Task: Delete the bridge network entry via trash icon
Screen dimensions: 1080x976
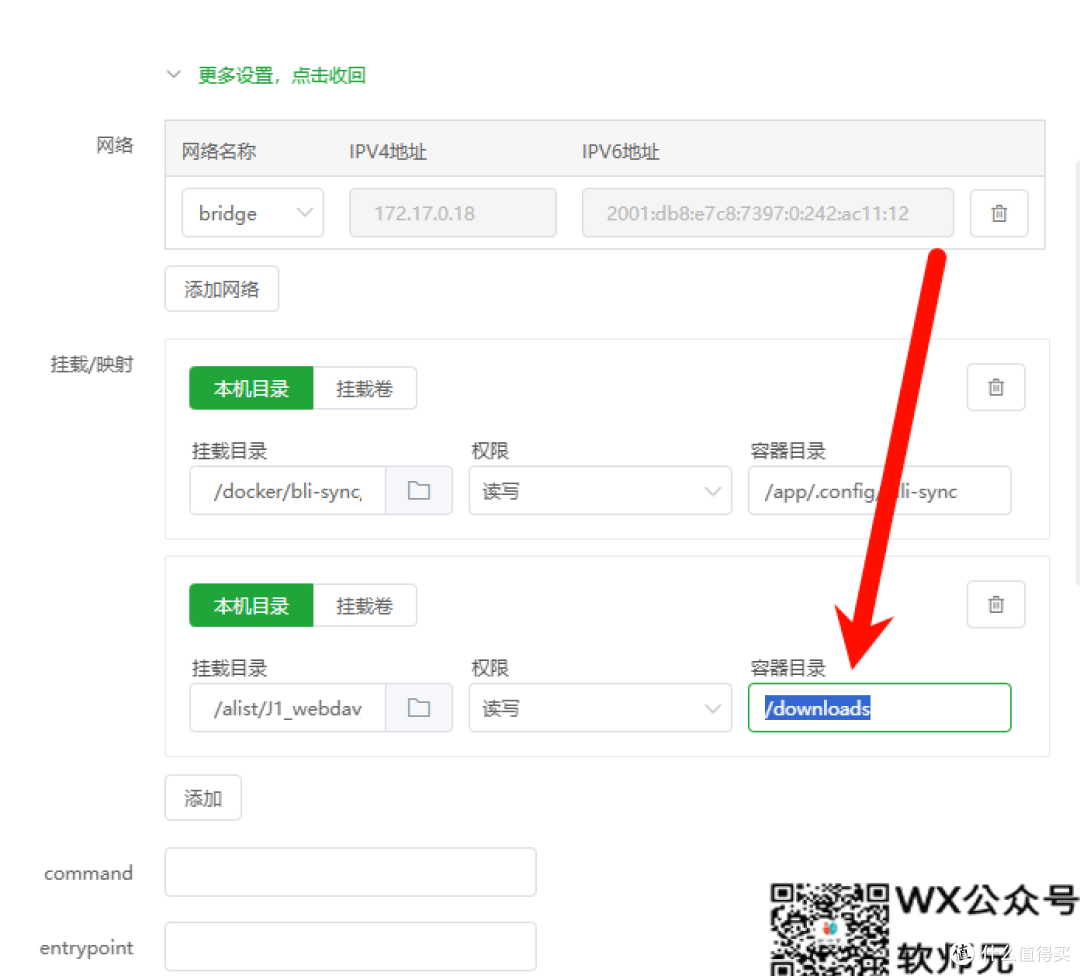Action: [x=999, y=213]
